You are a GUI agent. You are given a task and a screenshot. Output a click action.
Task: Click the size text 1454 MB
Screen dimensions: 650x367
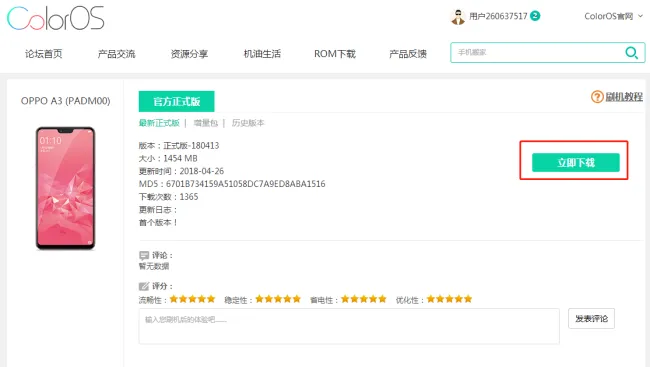click(x=180, y=158)
